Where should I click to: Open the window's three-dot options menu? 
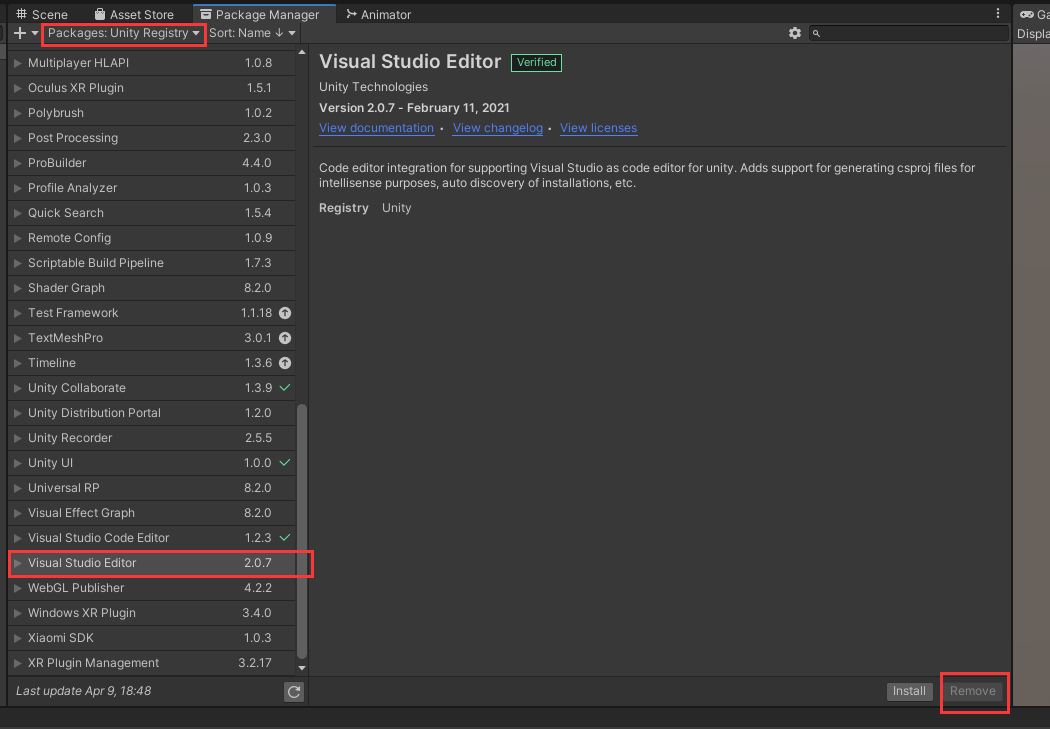(x=998, y=13)
